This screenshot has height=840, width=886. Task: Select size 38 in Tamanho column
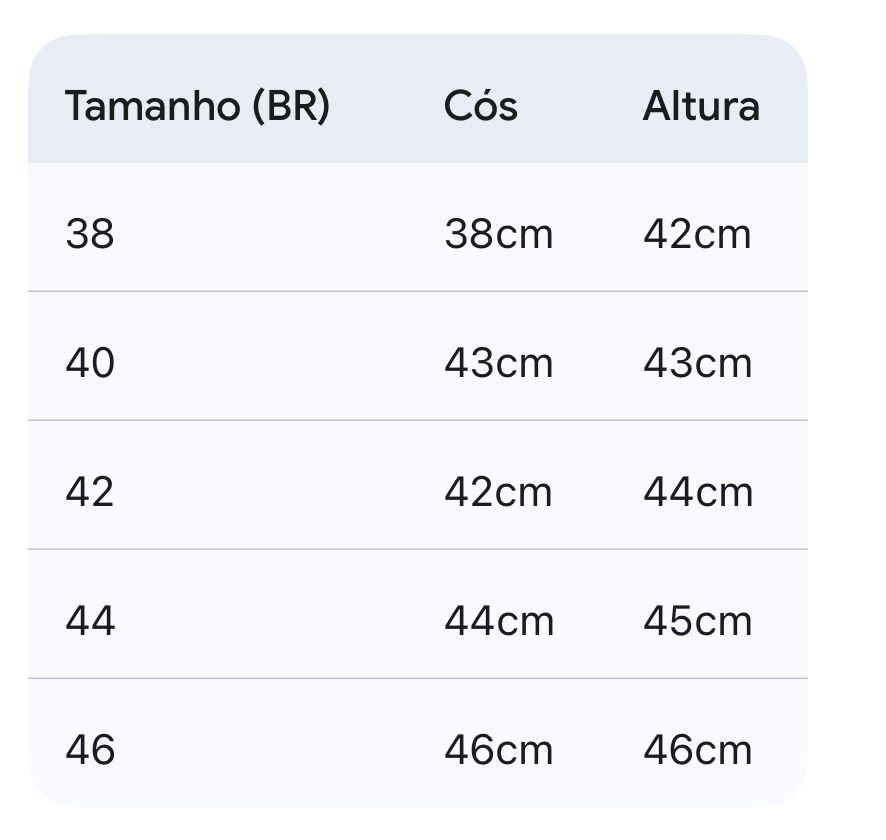point(90,235)
